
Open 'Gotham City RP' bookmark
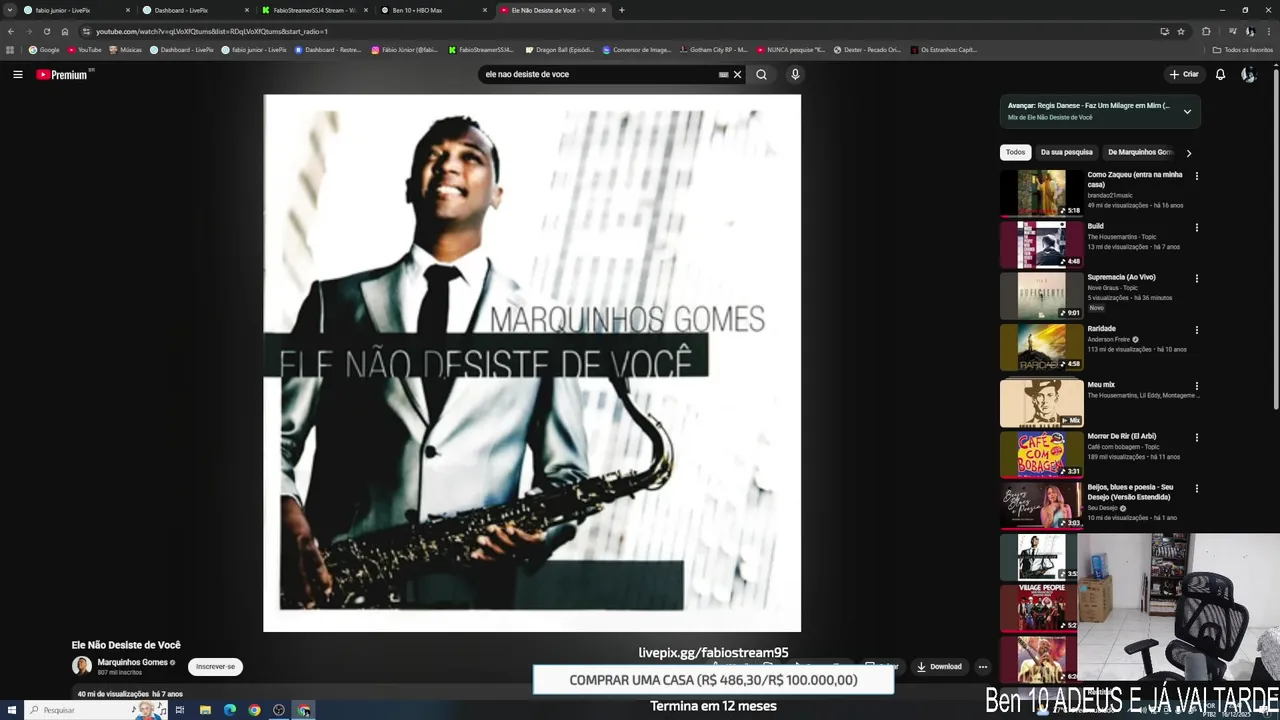[713, 49]
